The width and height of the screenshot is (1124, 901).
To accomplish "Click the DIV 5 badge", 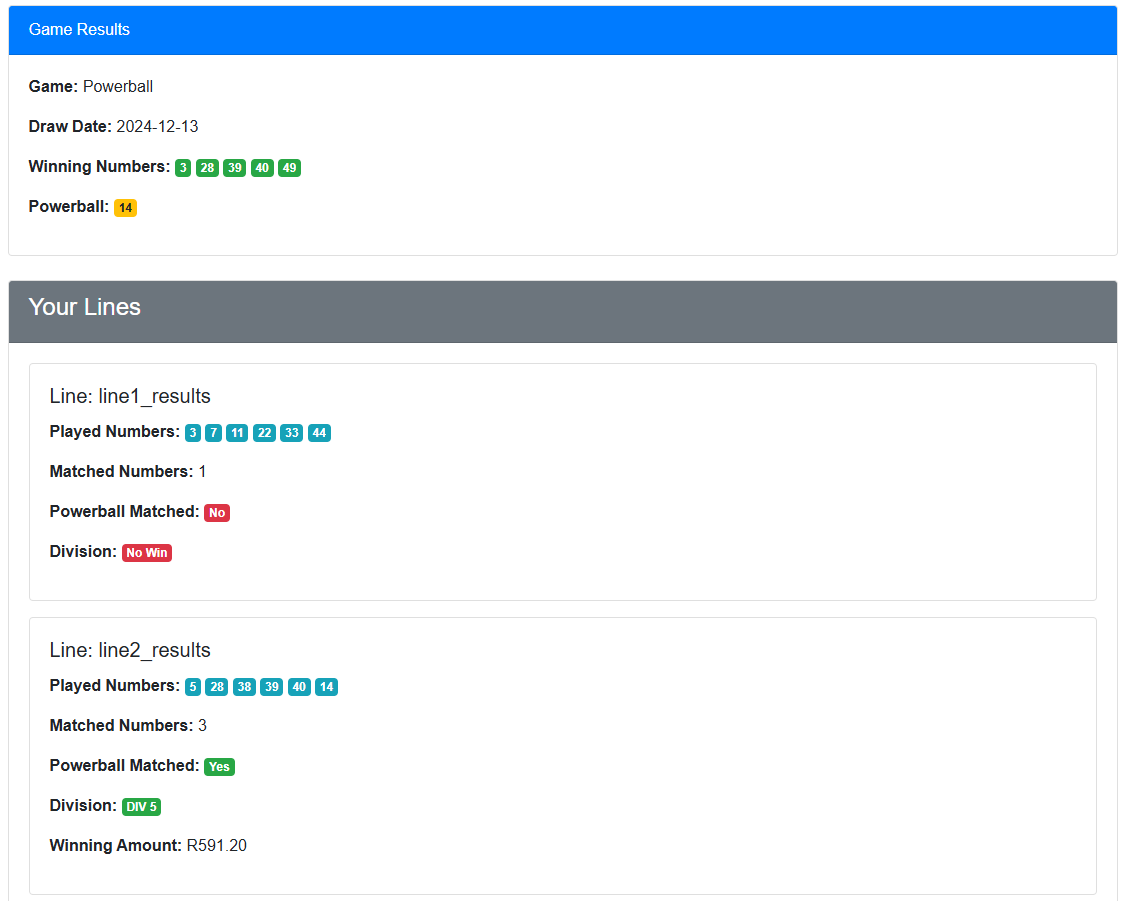I will click(141, 806).
